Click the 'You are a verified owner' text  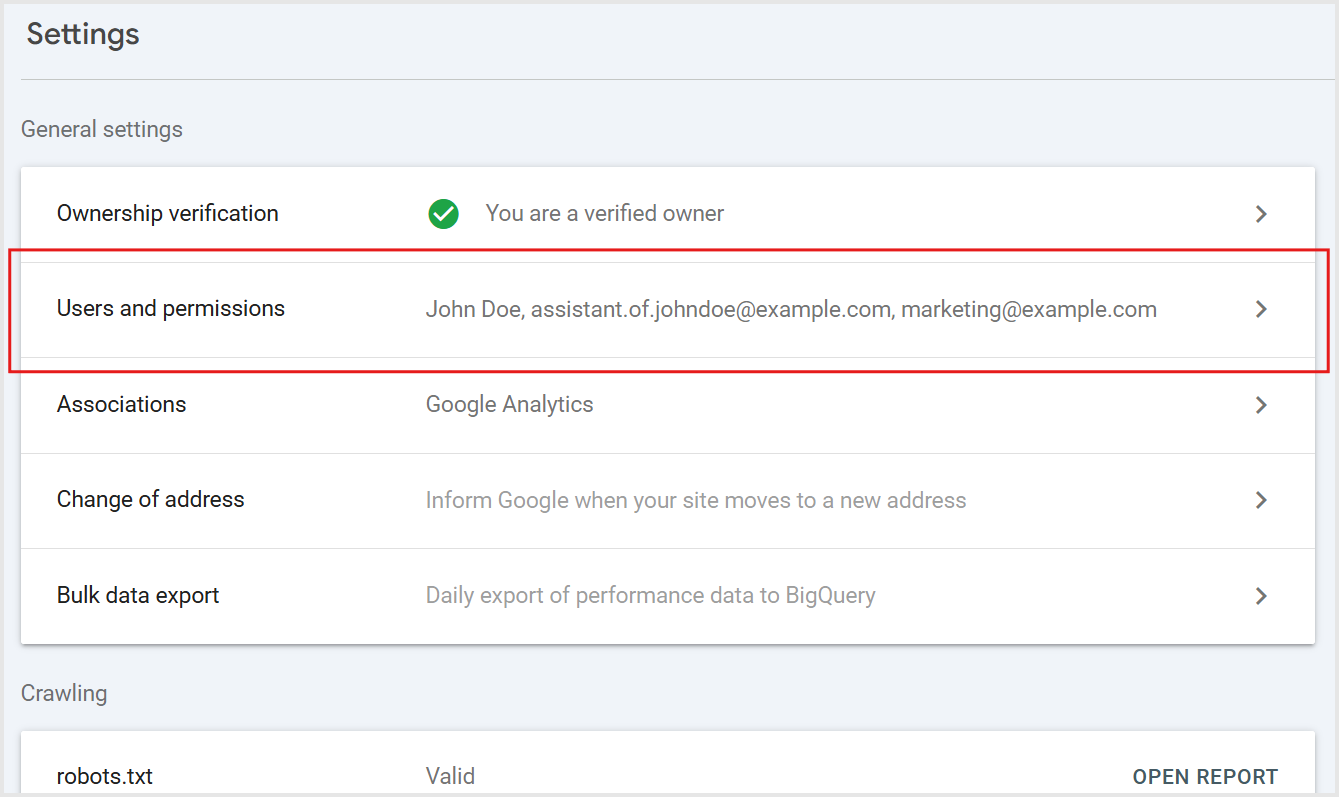click(604, 214)
